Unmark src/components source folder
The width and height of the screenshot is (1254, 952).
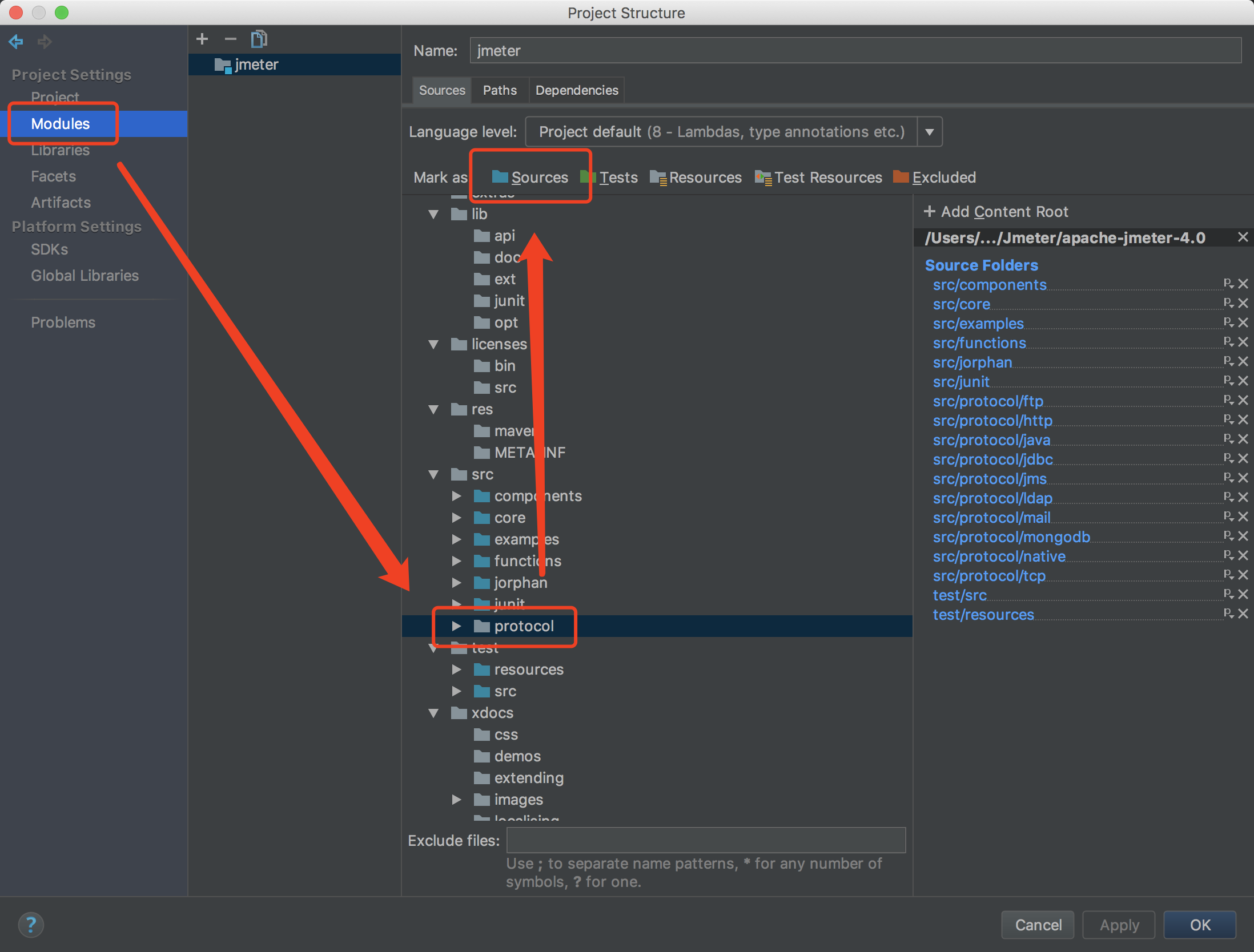[x=1243, y=284]
